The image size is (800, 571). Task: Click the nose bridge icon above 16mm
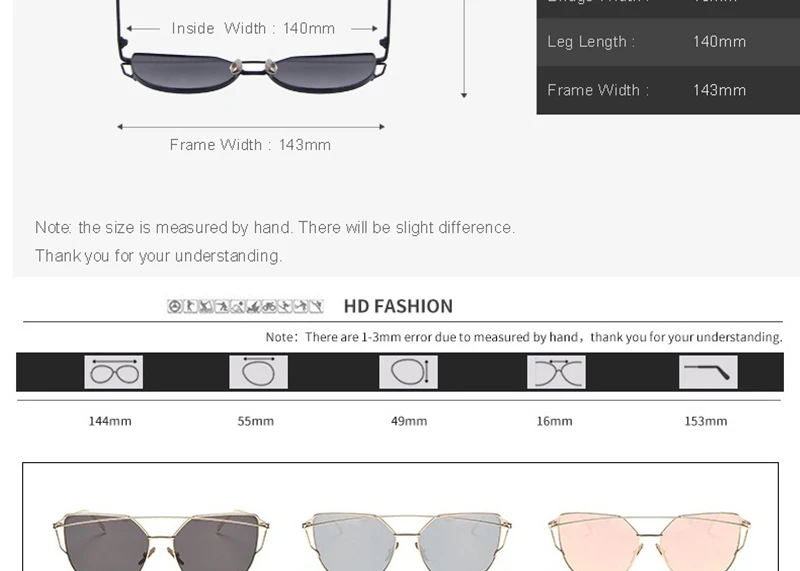point(556,372)
